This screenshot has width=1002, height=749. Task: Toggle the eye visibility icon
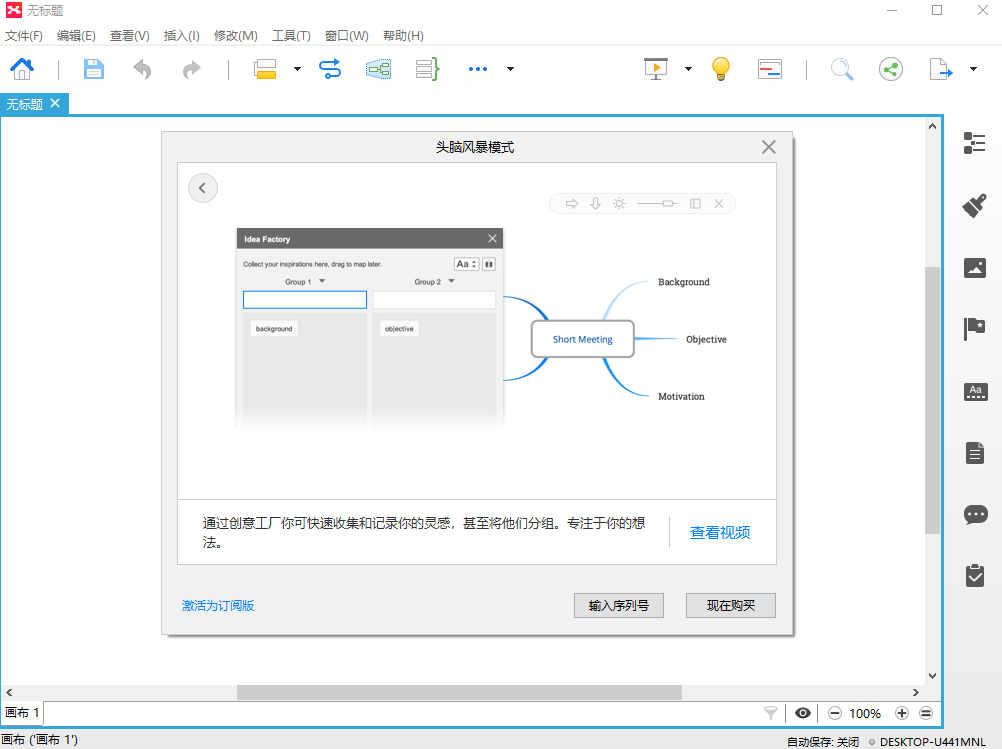click(803, 713)
